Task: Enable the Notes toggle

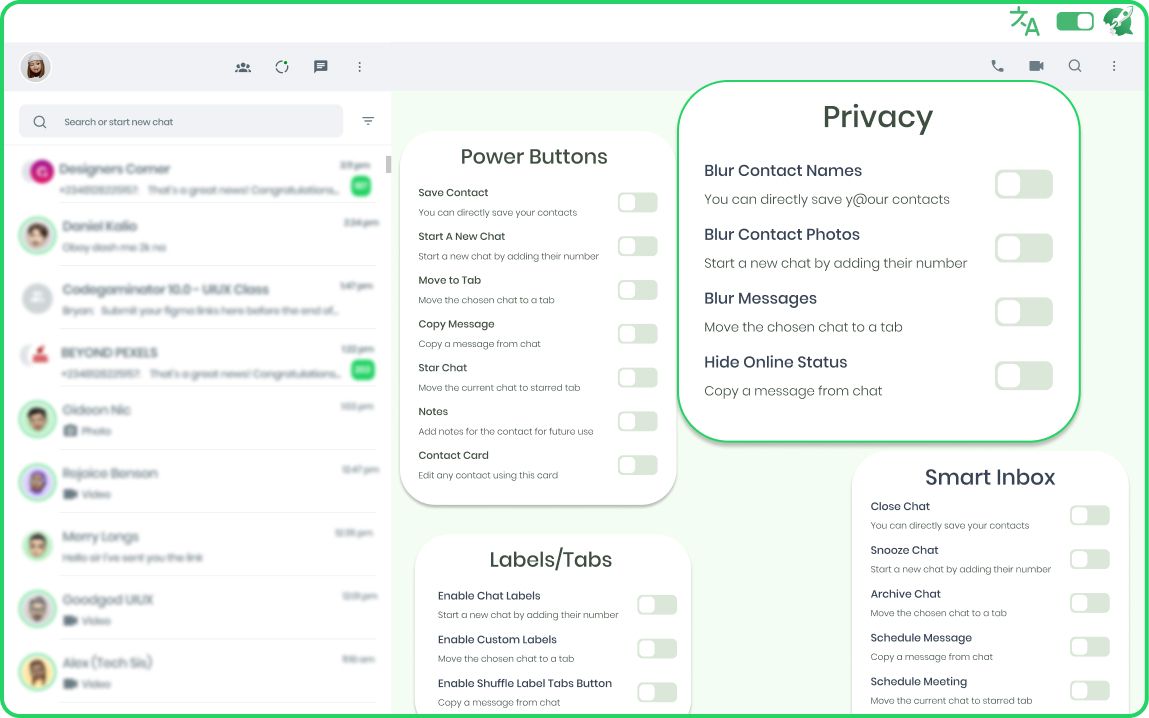Action: (638, 421)
